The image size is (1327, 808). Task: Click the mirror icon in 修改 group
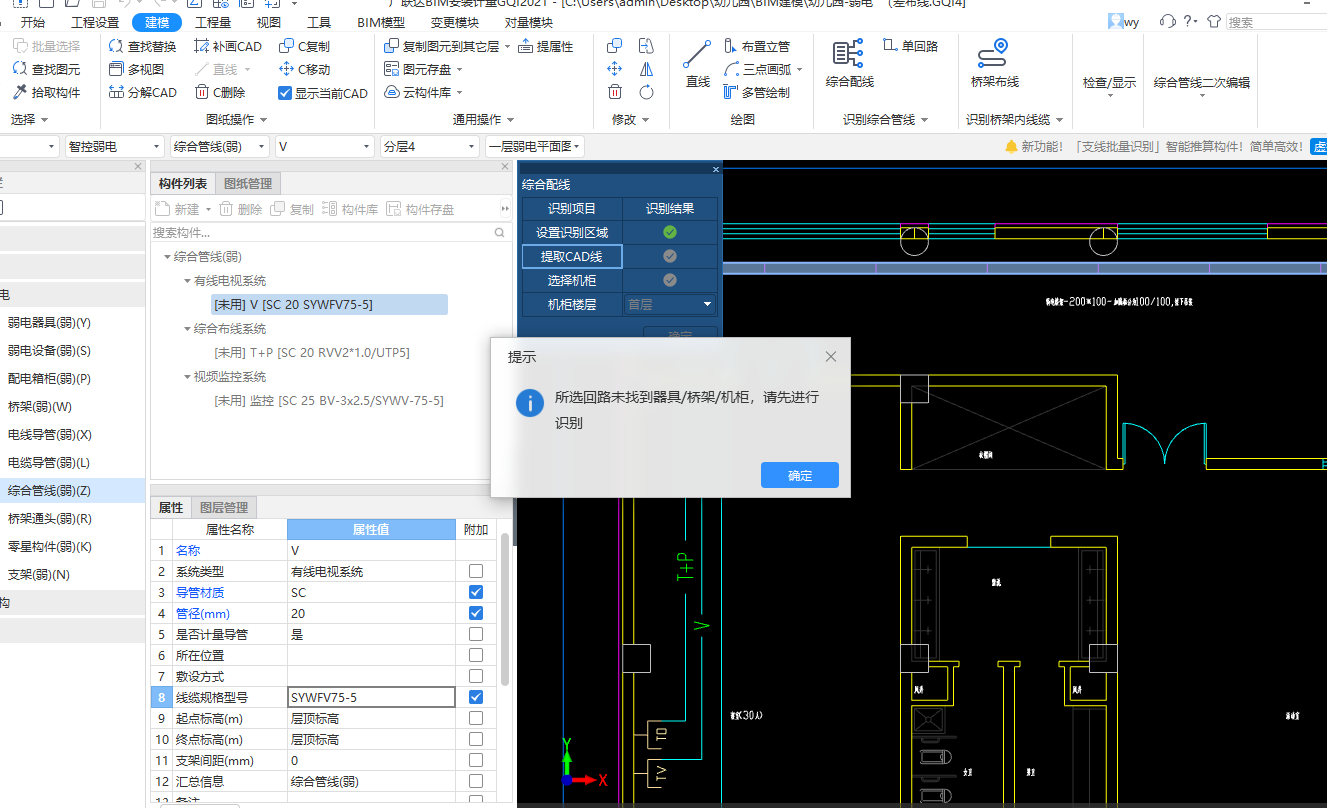pos(646,69)
